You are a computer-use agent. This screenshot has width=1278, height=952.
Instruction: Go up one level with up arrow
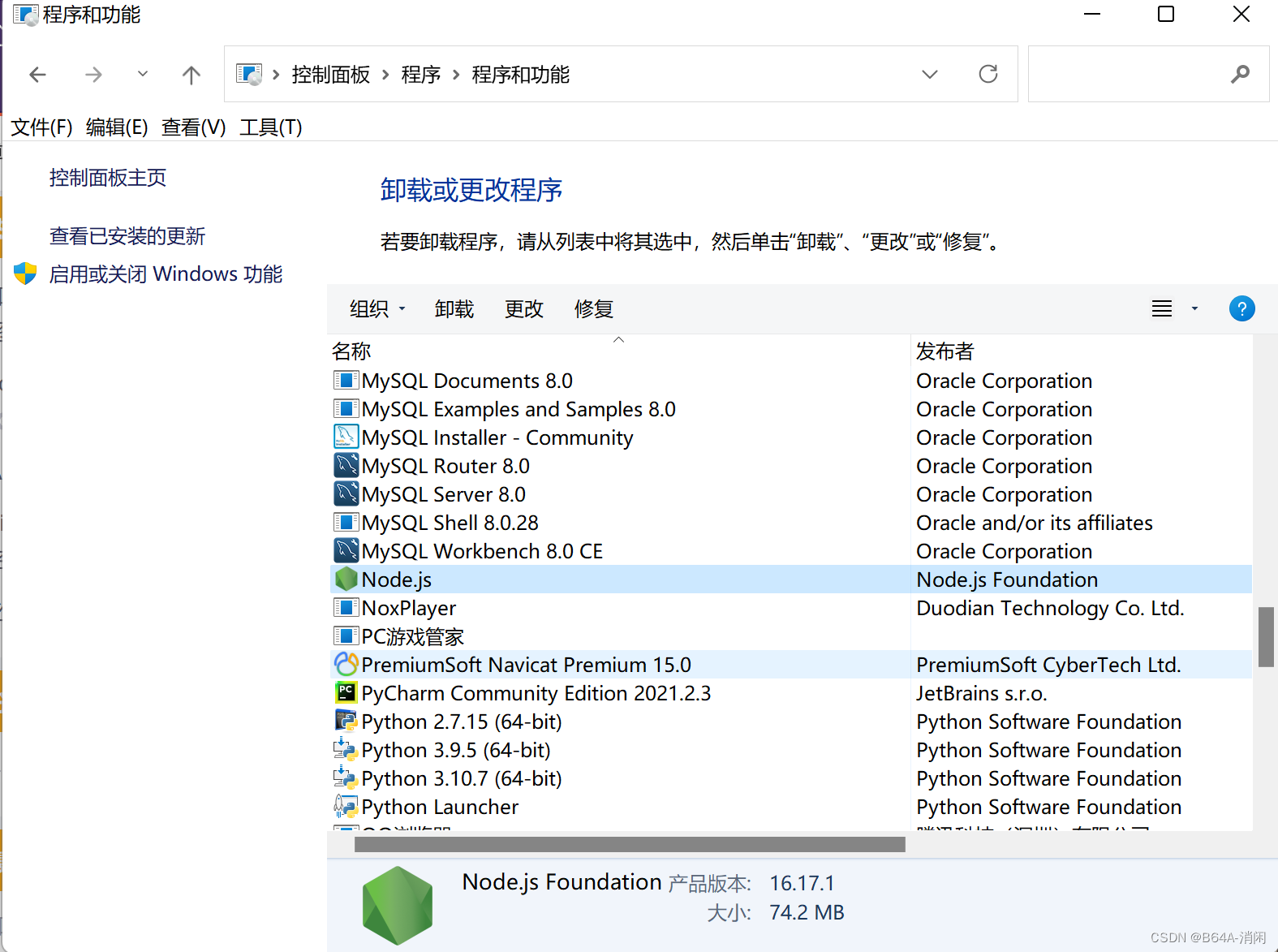click(191, 75)
